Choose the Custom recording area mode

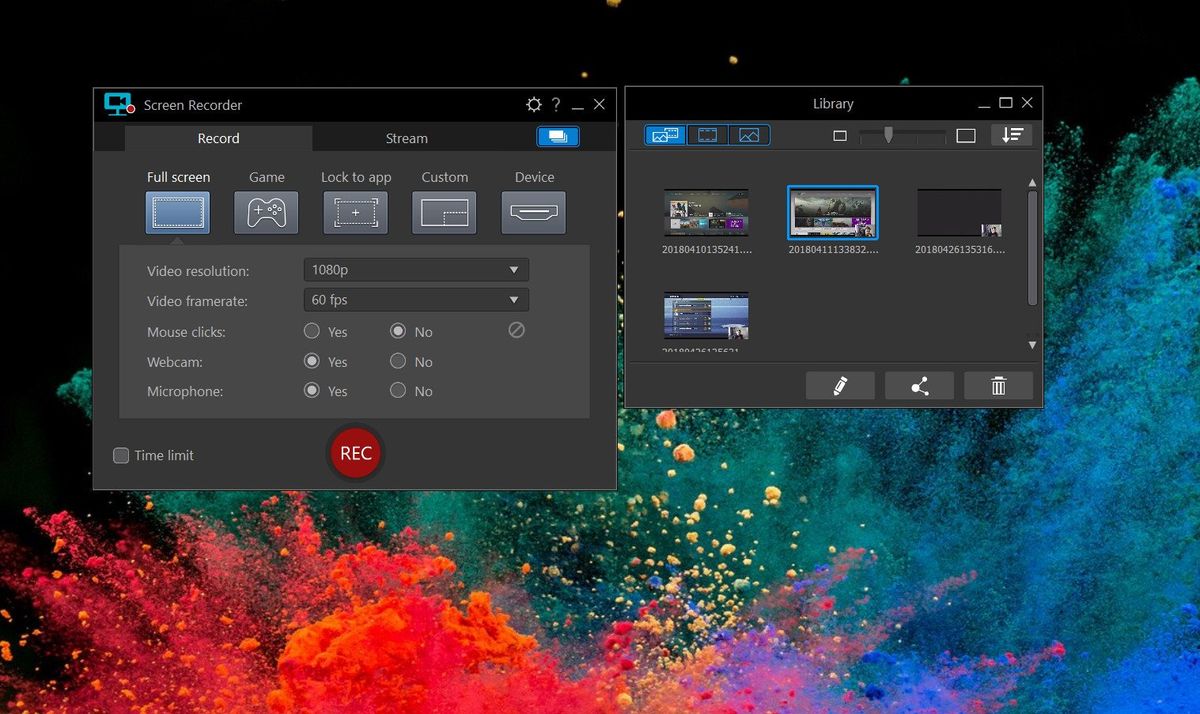click(x=444, y=212)
